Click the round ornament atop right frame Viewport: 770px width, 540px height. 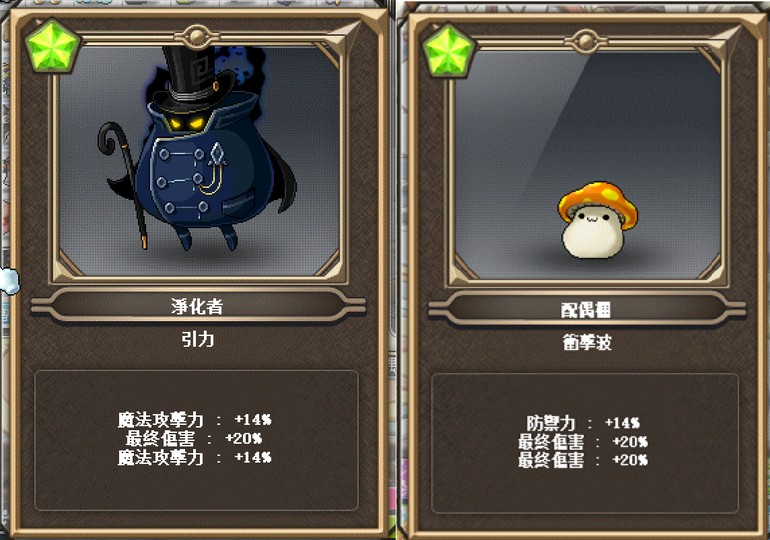586,41
